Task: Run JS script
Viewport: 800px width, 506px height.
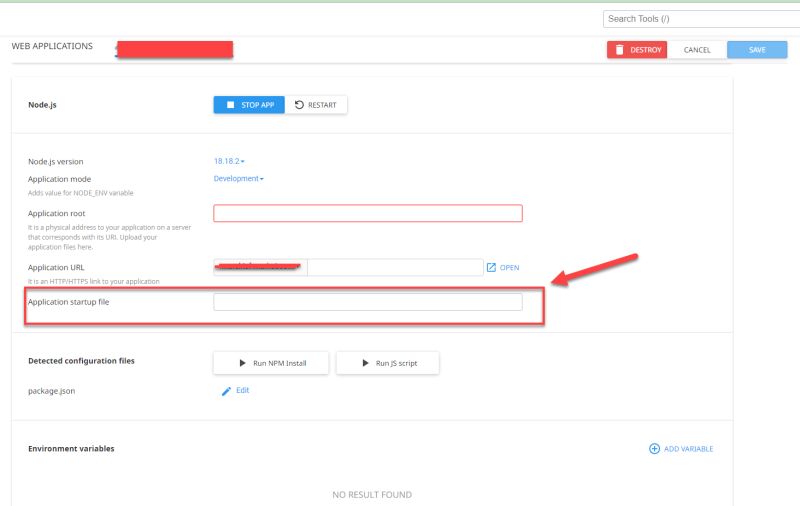Action: click(388, 363)
